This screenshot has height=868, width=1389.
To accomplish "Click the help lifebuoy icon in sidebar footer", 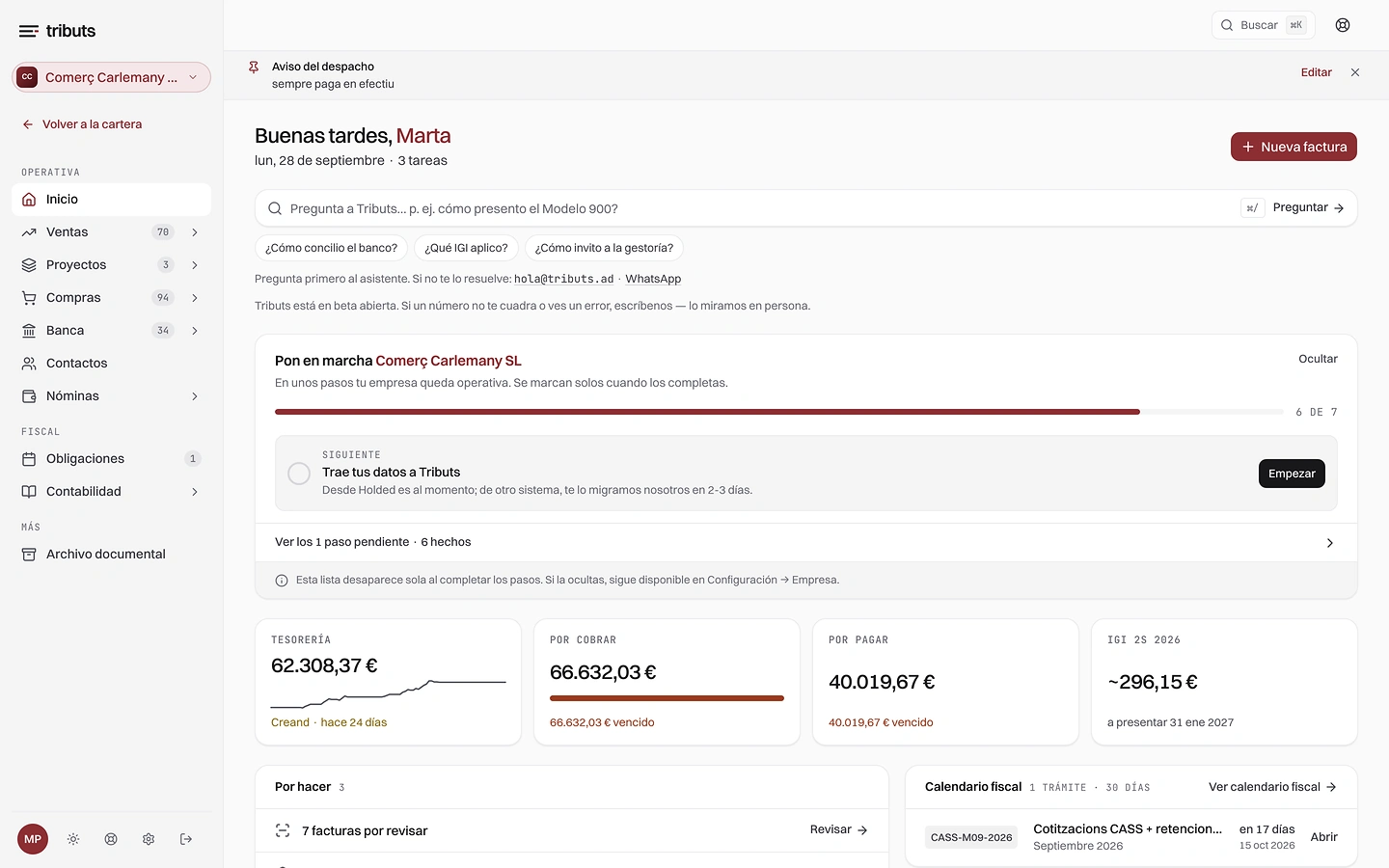I will (111, 839).
